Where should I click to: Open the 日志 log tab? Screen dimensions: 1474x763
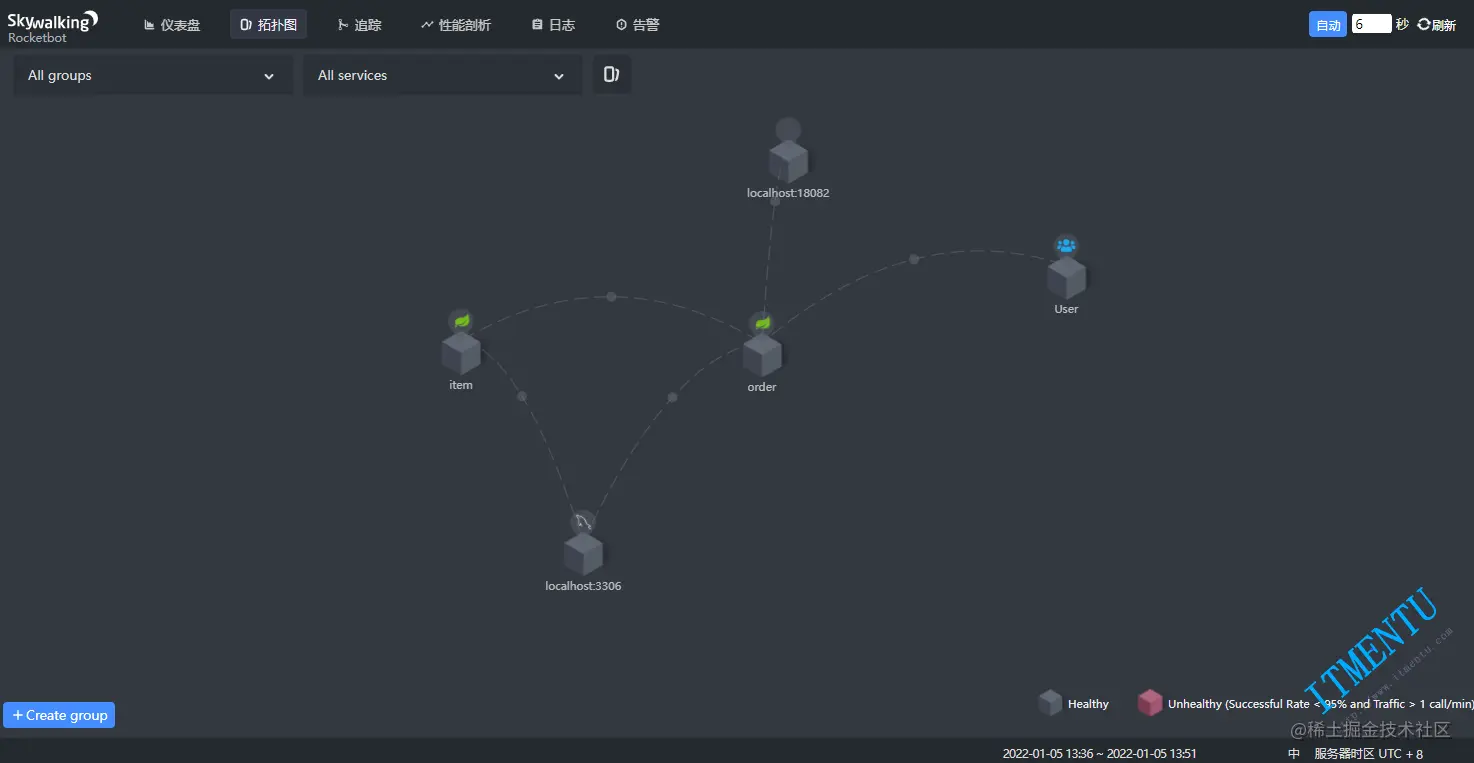point(553,25)
